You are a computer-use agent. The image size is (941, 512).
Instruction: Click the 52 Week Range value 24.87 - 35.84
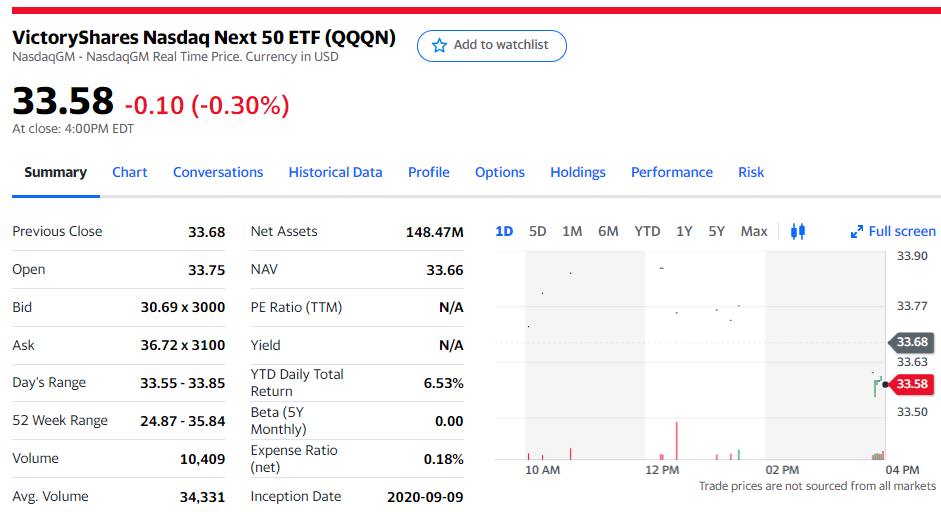coord(183,421)
